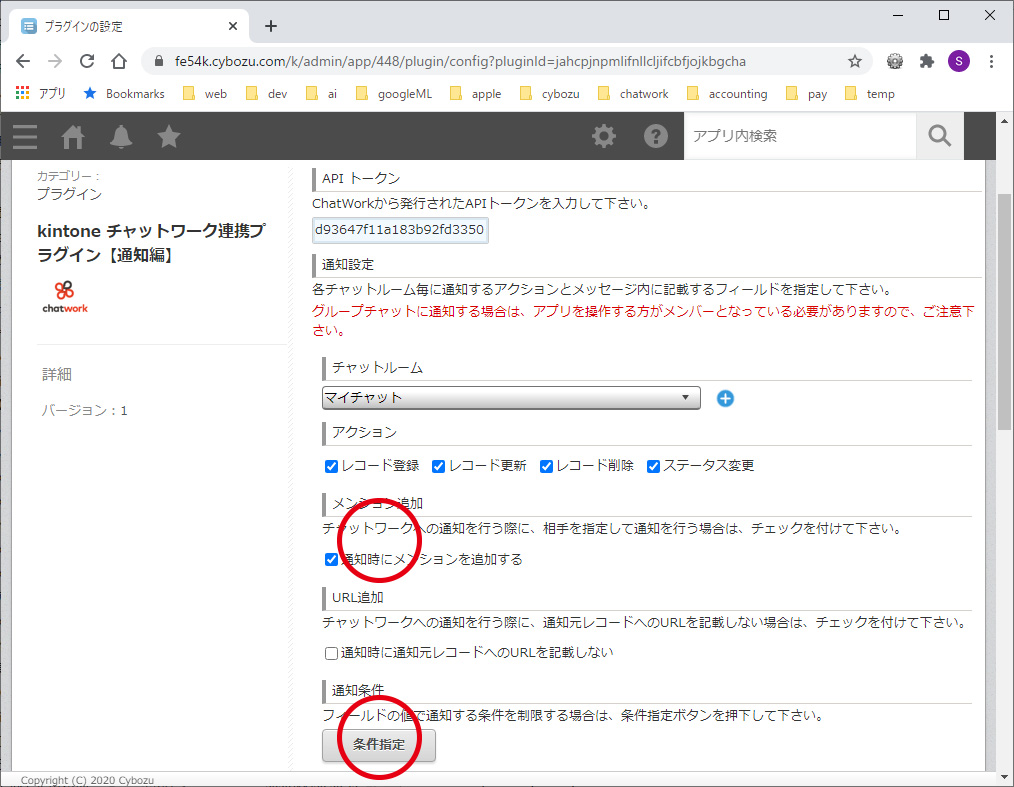Open the web bookmark folder

pos(205,94)
